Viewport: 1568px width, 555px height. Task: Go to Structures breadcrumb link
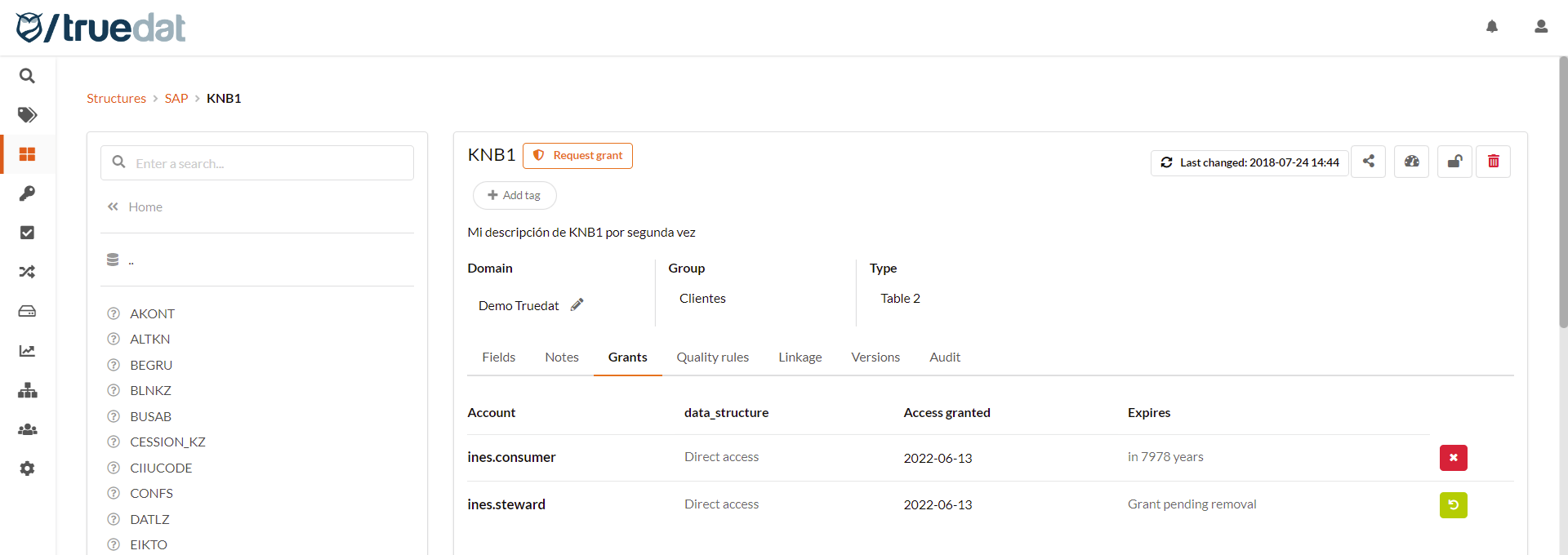(116, 99)
